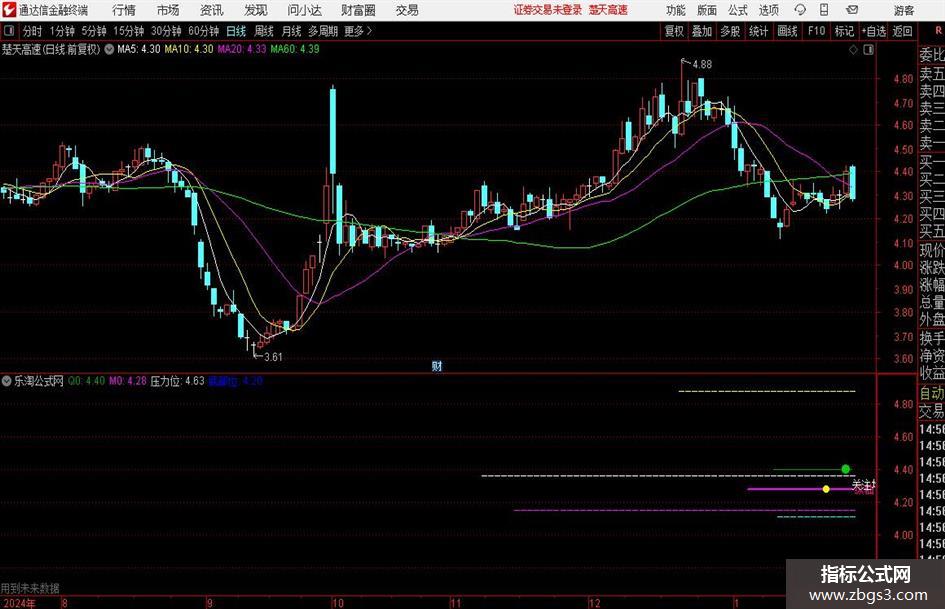Switch to 5分钟 period

(94, 31)
